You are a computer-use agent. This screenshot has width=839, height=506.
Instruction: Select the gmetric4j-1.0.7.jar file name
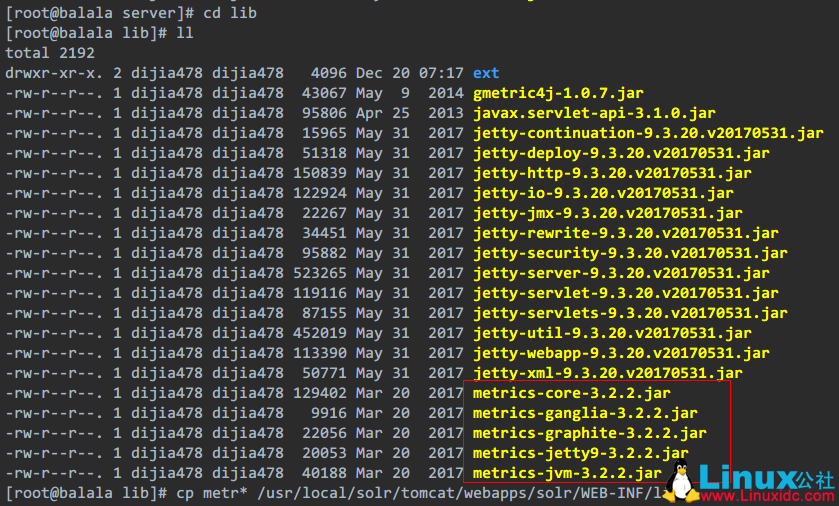[558, 93]
